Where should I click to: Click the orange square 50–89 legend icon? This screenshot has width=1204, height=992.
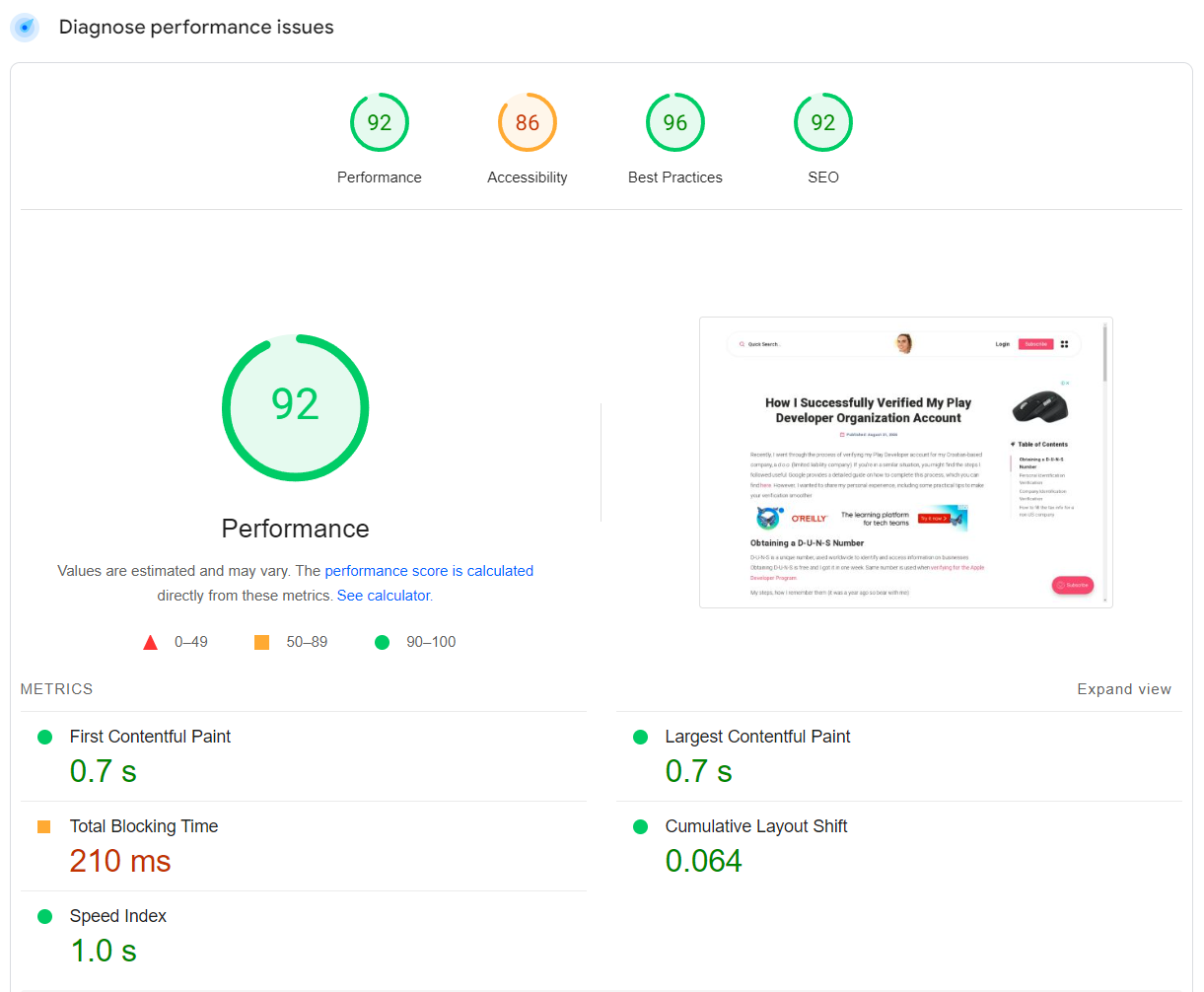[262, 643]
